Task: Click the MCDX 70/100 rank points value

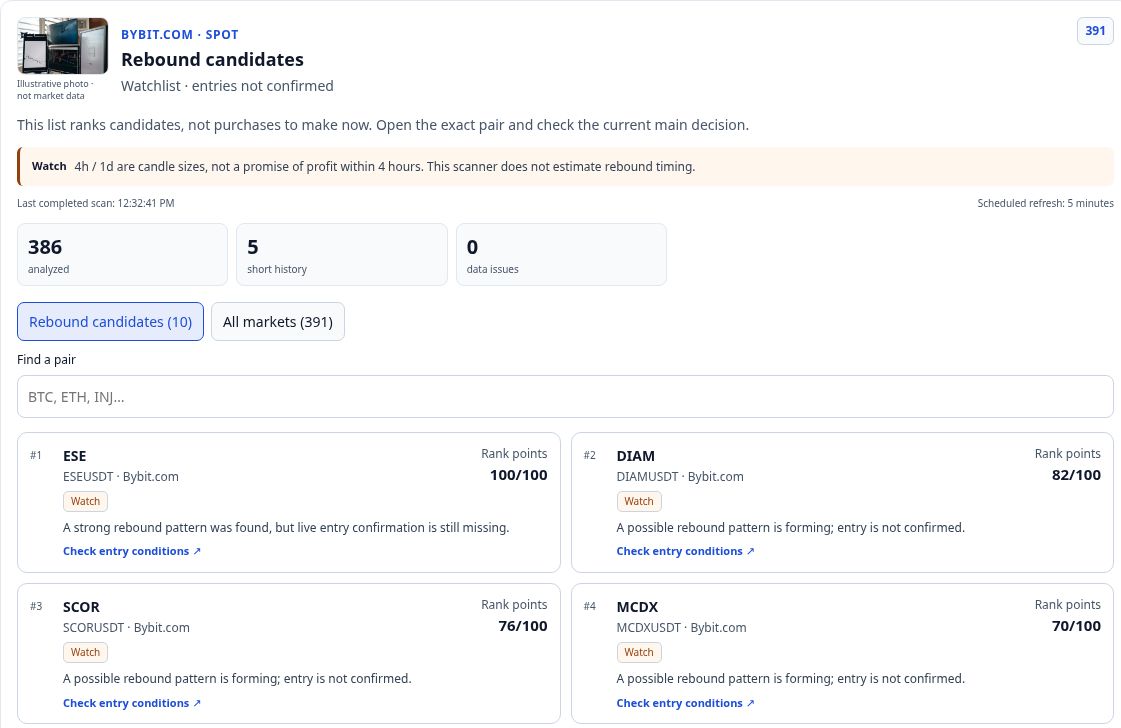Action: pyautogui.click(x=1076, y=626)
